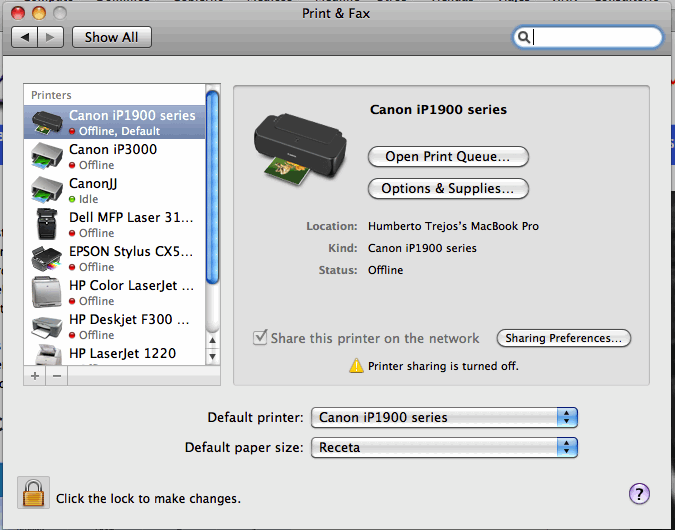Click the Status Offline value
The width and height of the screenshot is (675, 530).
pyautogui.click(x=385, y=270)
